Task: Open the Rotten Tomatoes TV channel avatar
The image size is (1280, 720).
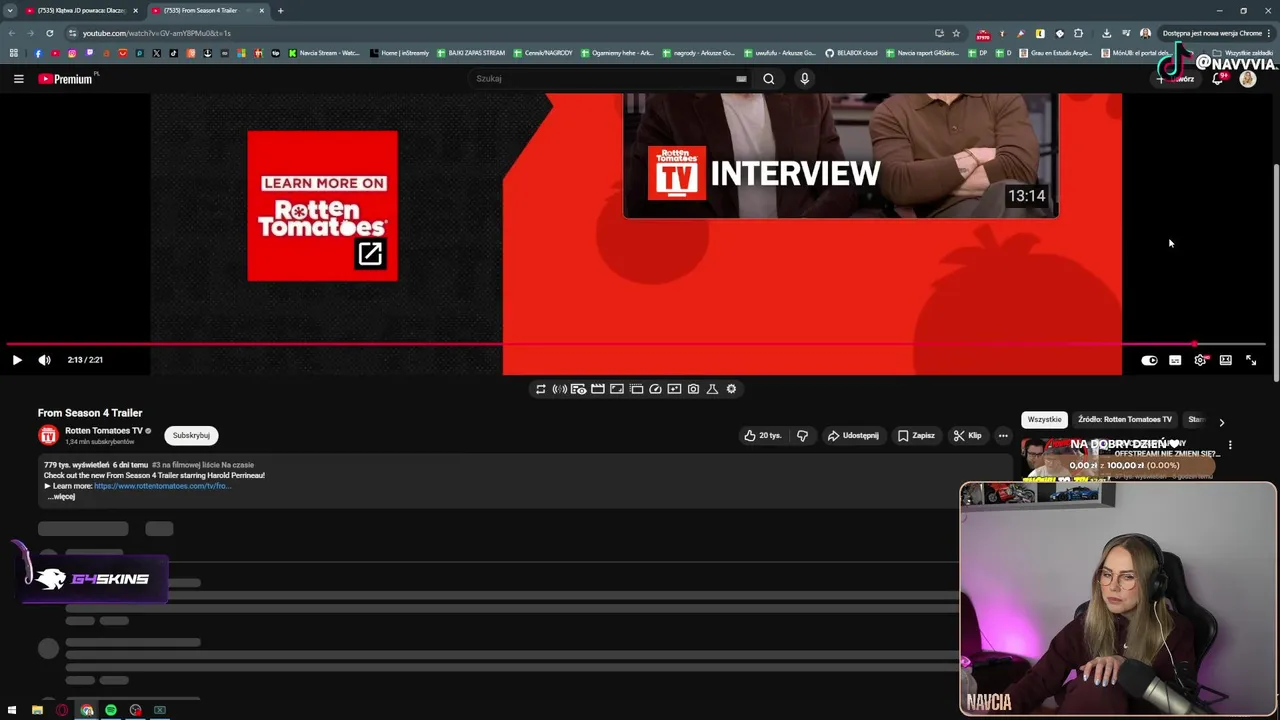Action: coord(48,435)
